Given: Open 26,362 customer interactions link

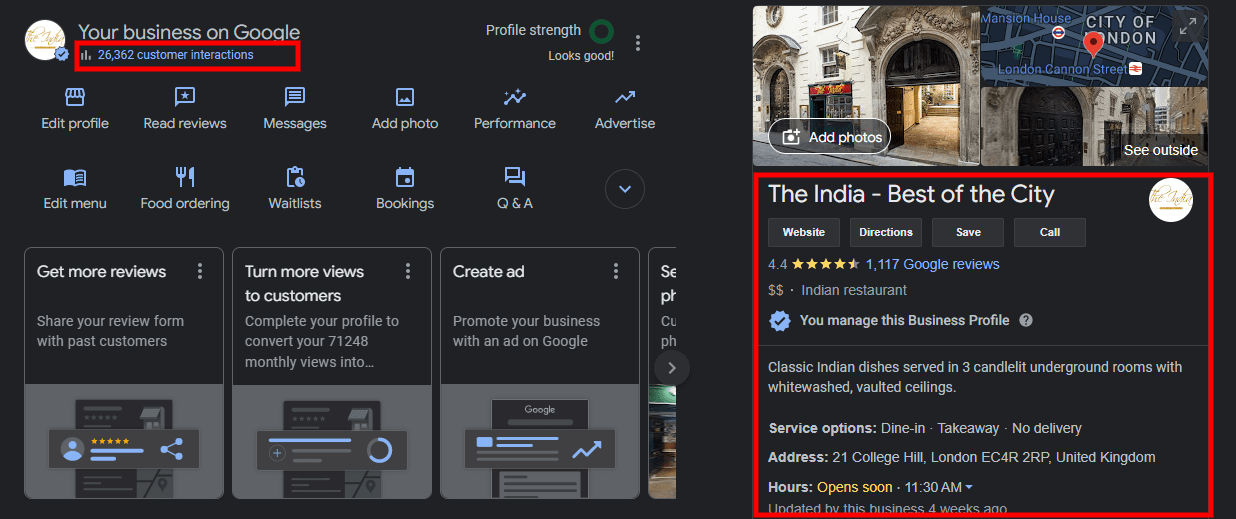Looking at the screenshot, I should pos(175,55).
